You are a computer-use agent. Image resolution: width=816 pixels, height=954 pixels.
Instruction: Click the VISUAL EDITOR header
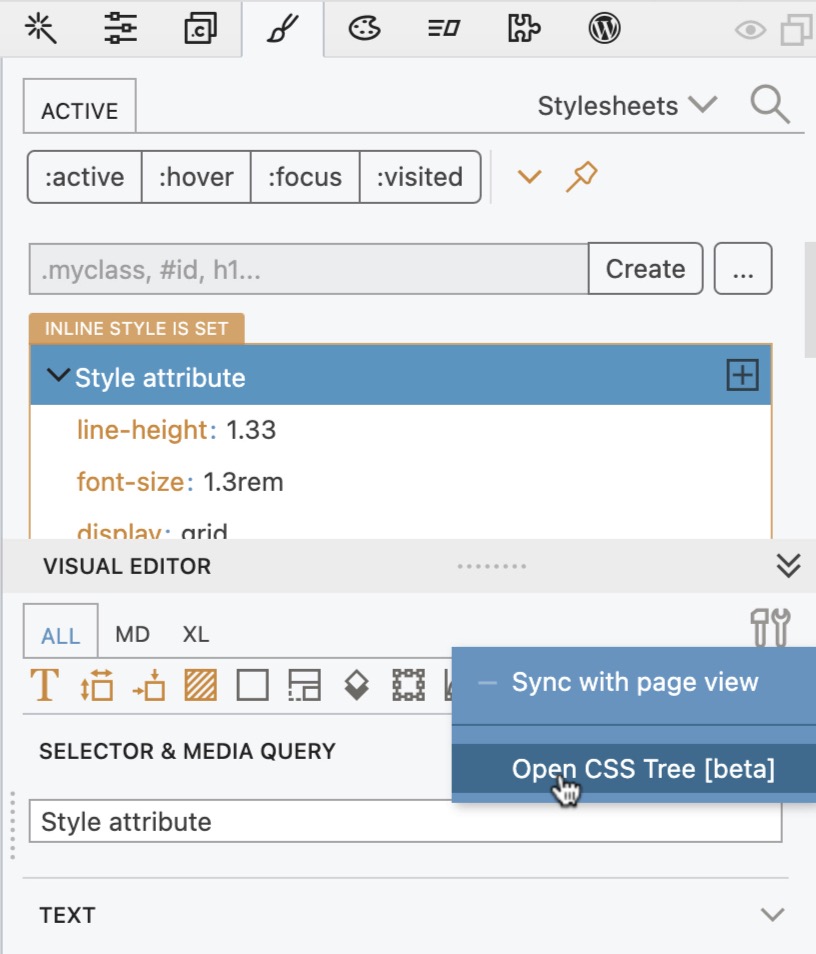(x=127, y=566)
